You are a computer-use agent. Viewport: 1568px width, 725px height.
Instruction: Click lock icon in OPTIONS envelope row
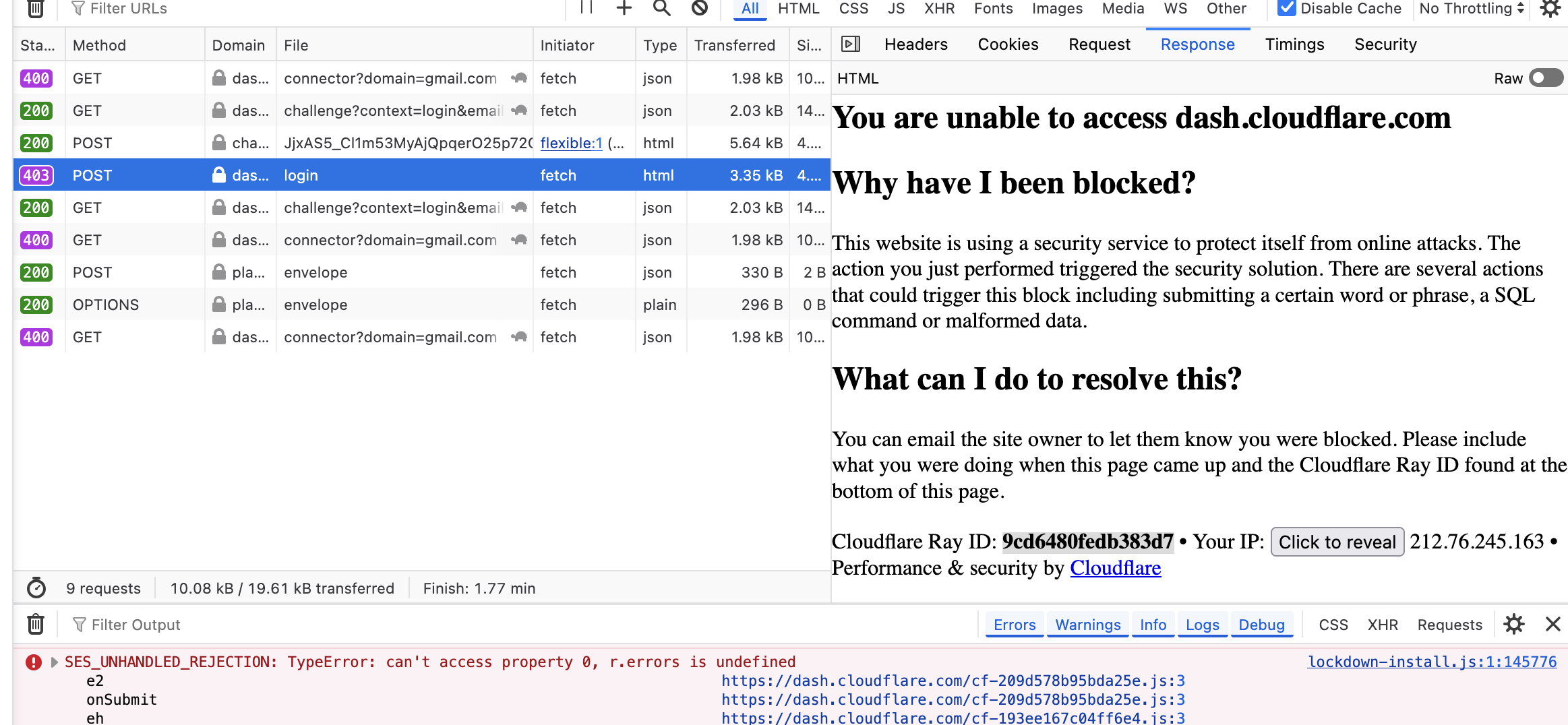tap(219, 305)
